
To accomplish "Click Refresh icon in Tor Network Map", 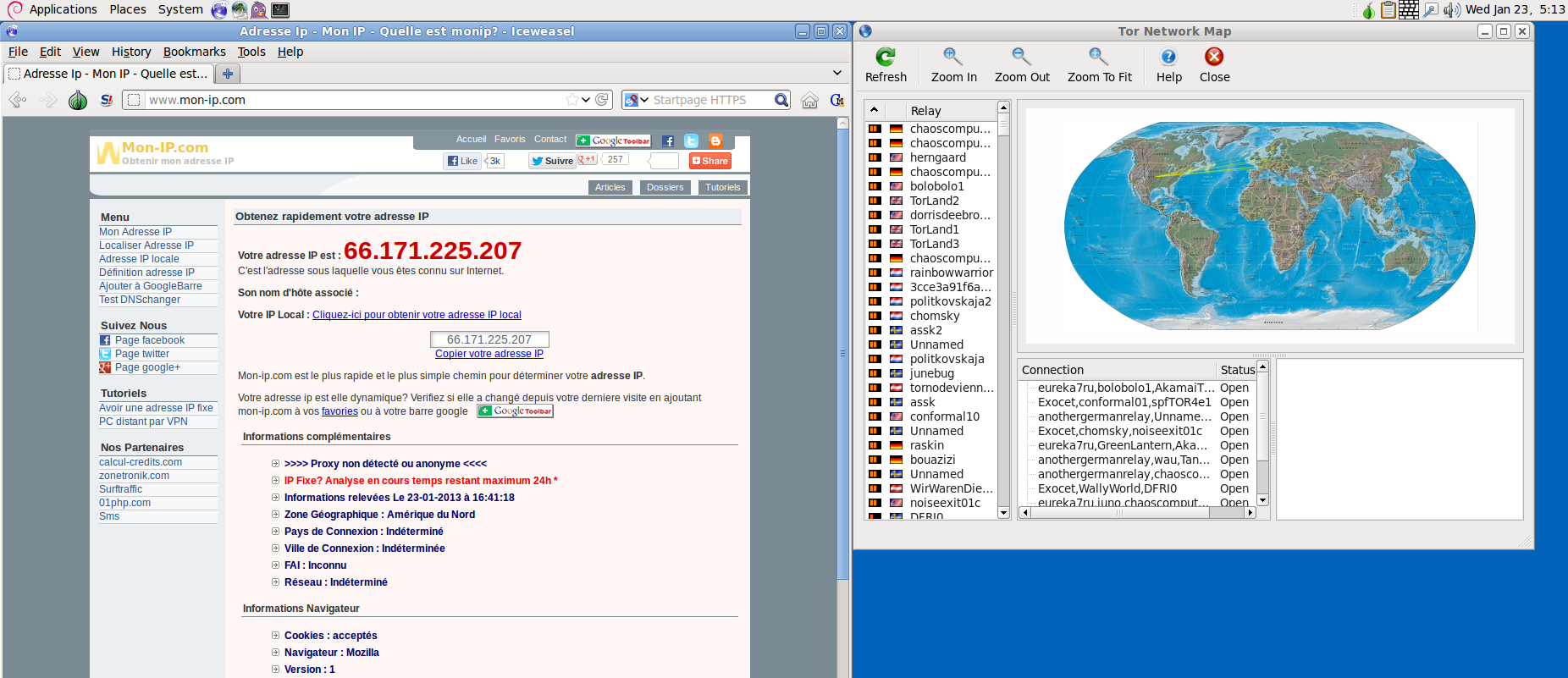I will [x=886, y=57].
